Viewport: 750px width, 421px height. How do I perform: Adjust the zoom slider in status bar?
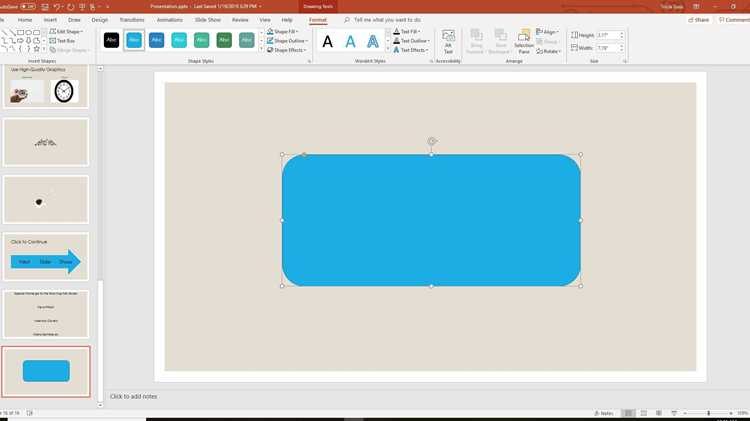(x=708, y=413)
